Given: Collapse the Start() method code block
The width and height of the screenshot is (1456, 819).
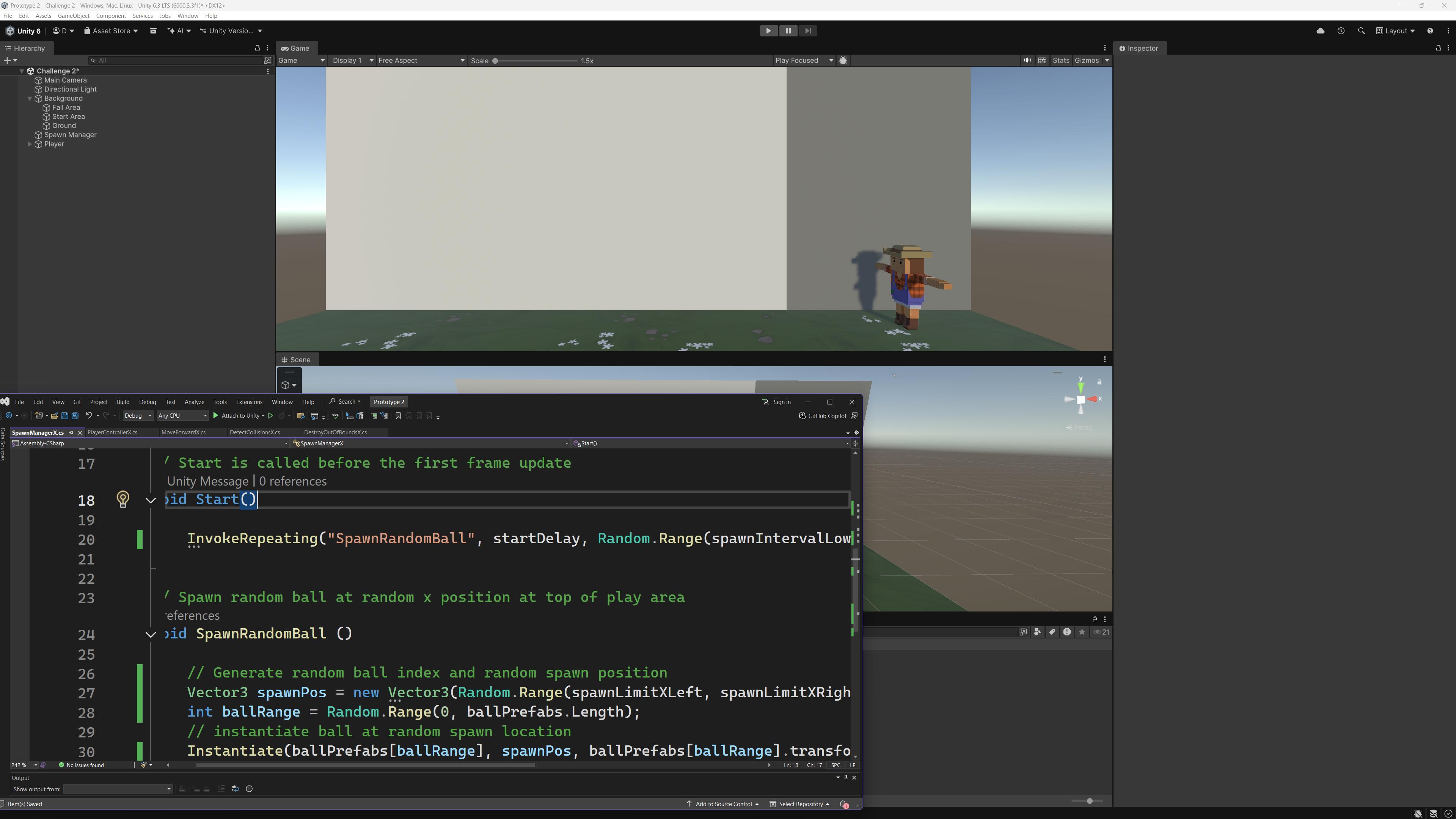Looking at the screenshot, I should click(x=151, y=500).
